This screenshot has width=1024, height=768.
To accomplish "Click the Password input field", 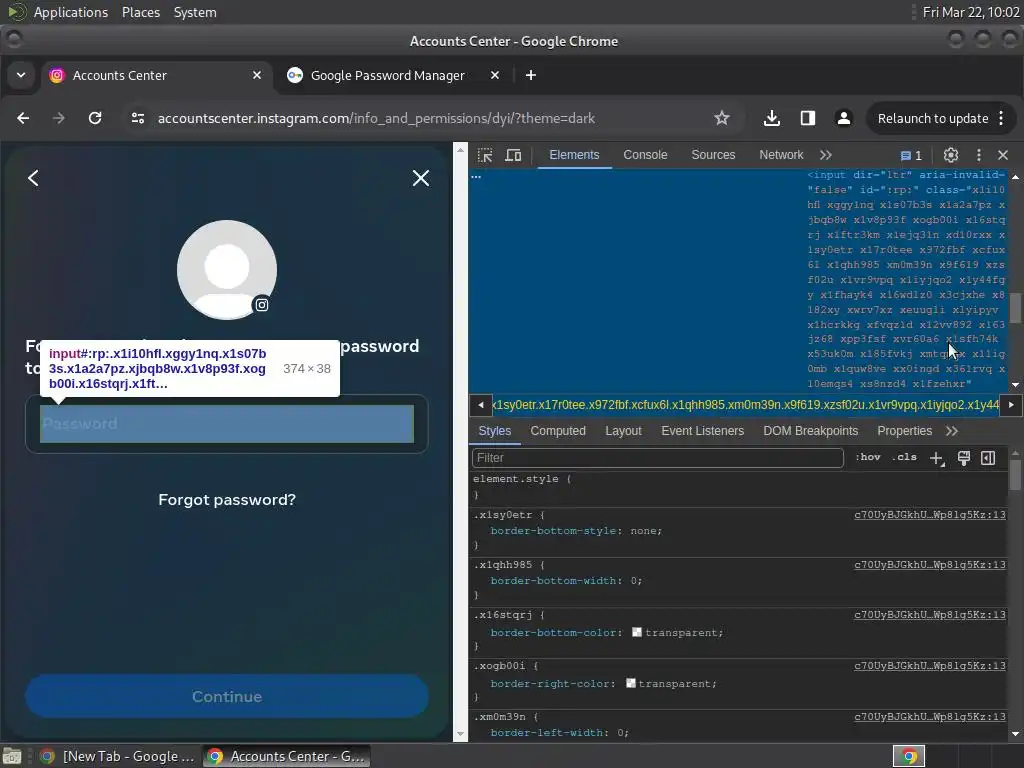I will click(x=227, y=424).
